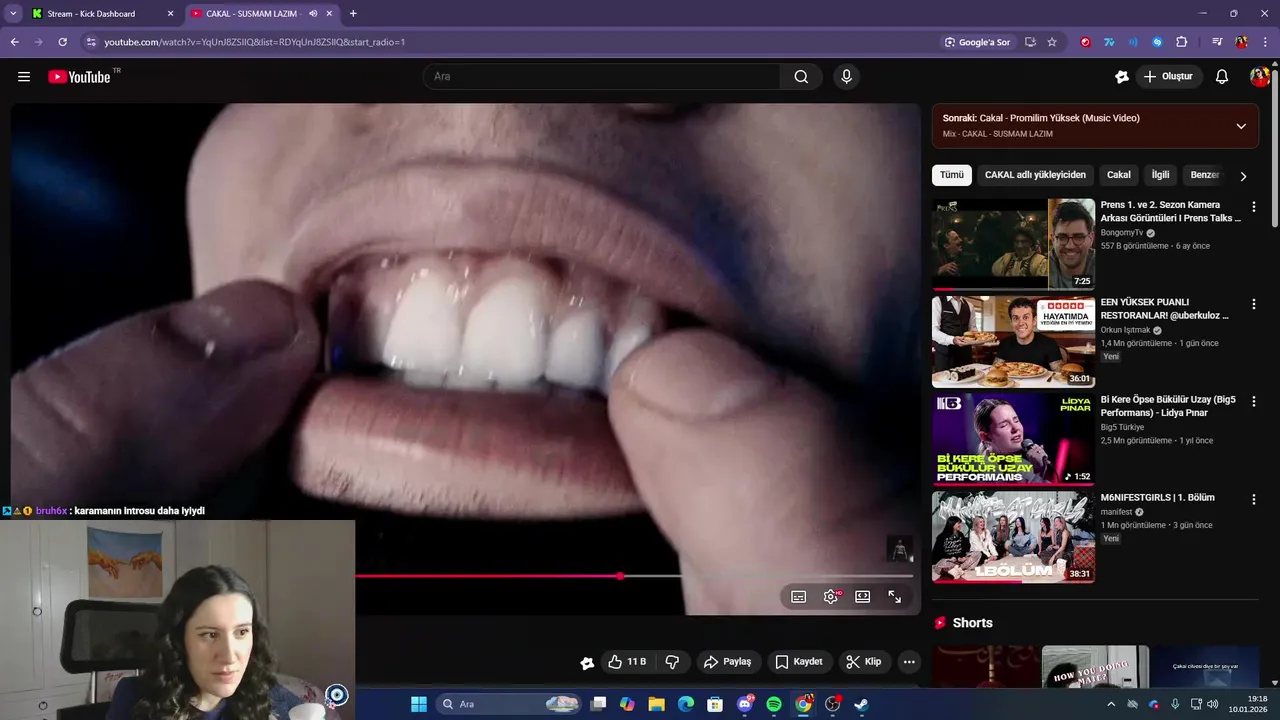Viewport: 1280px width, 720px height.
Task: Dislike the video with thumbs-down icon
Action: click(x=672, y=662)
